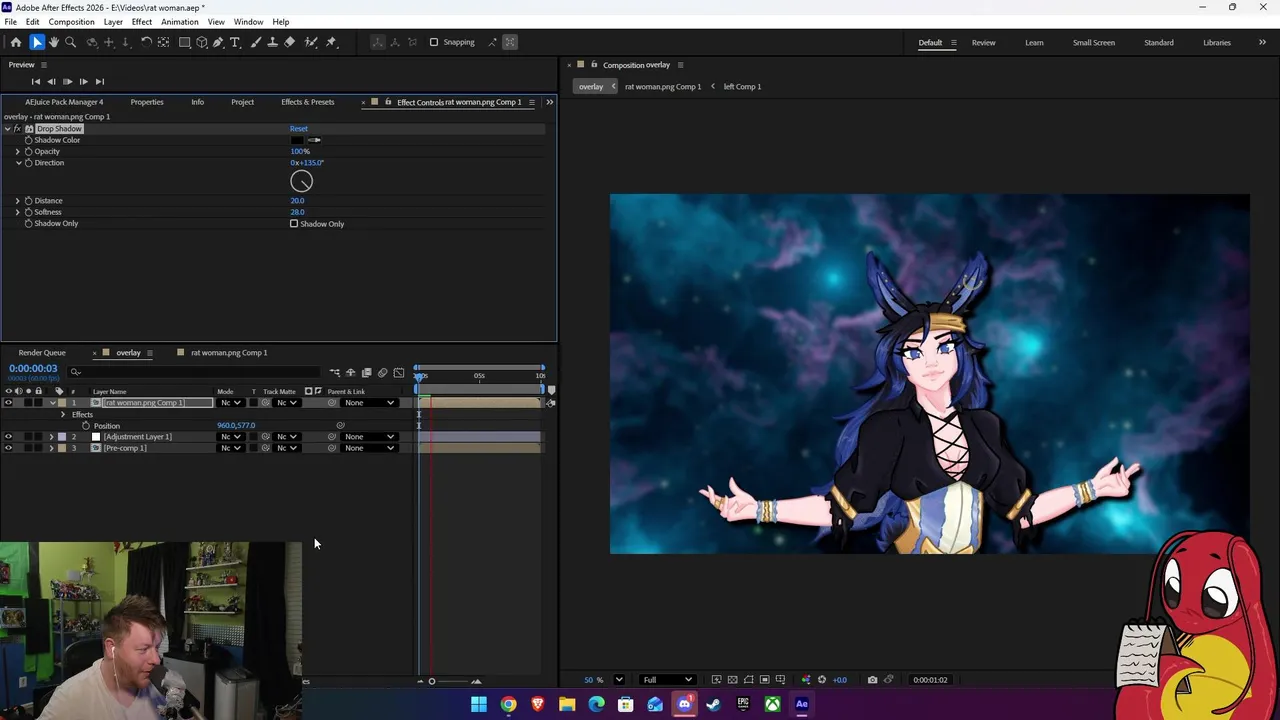Open the Composition menu

click(71, 22)
